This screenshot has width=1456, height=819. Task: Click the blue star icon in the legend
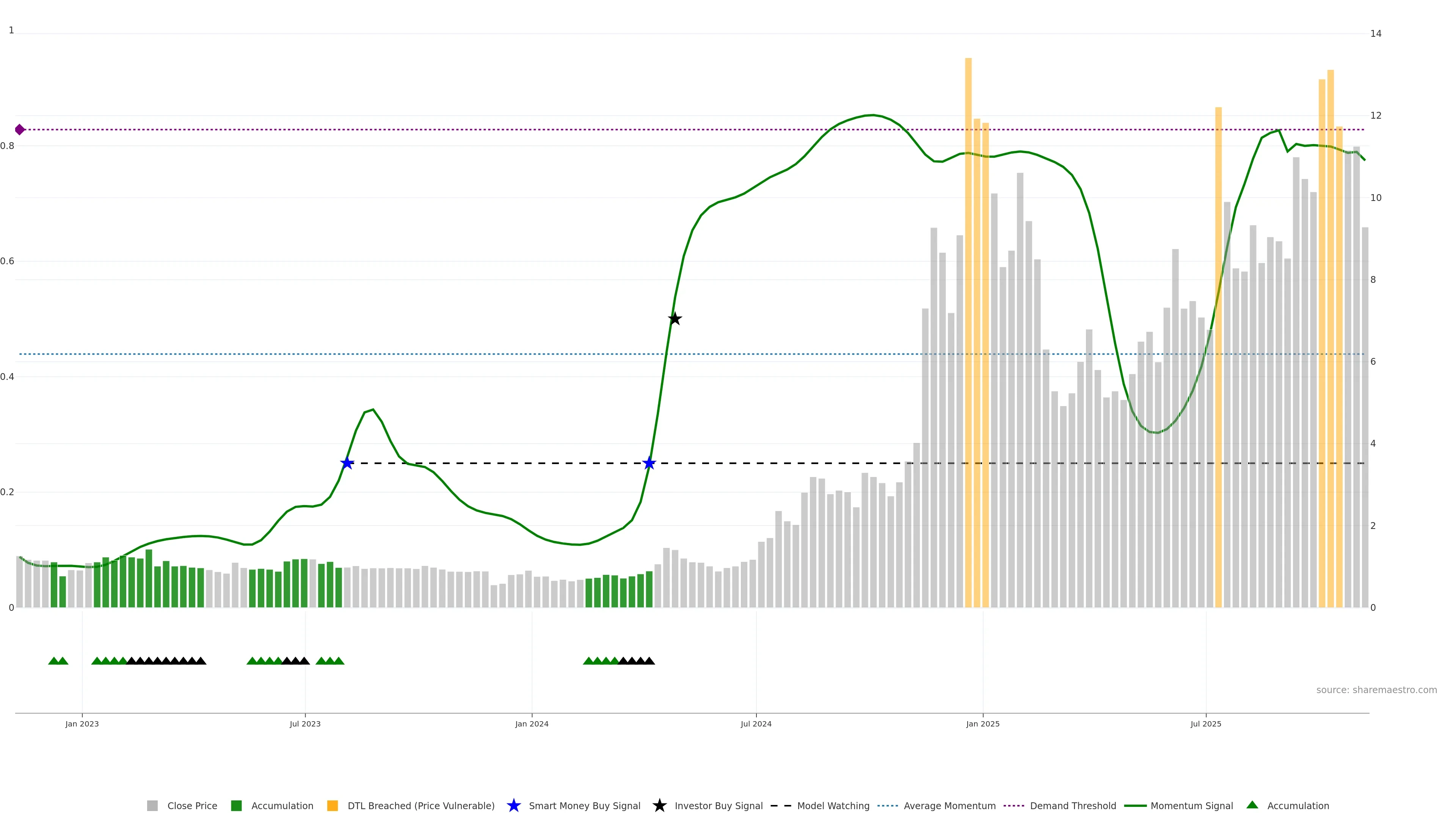[x=513, y=805]
